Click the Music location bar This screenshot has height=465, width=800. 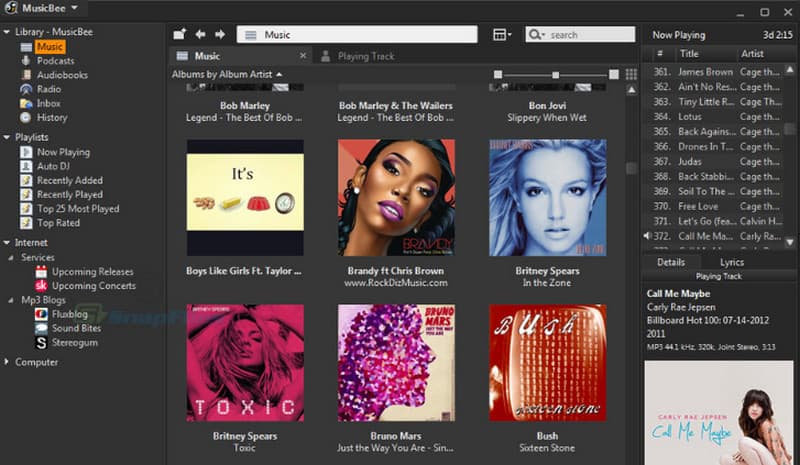pyautogui.click(x=357, y=35)
